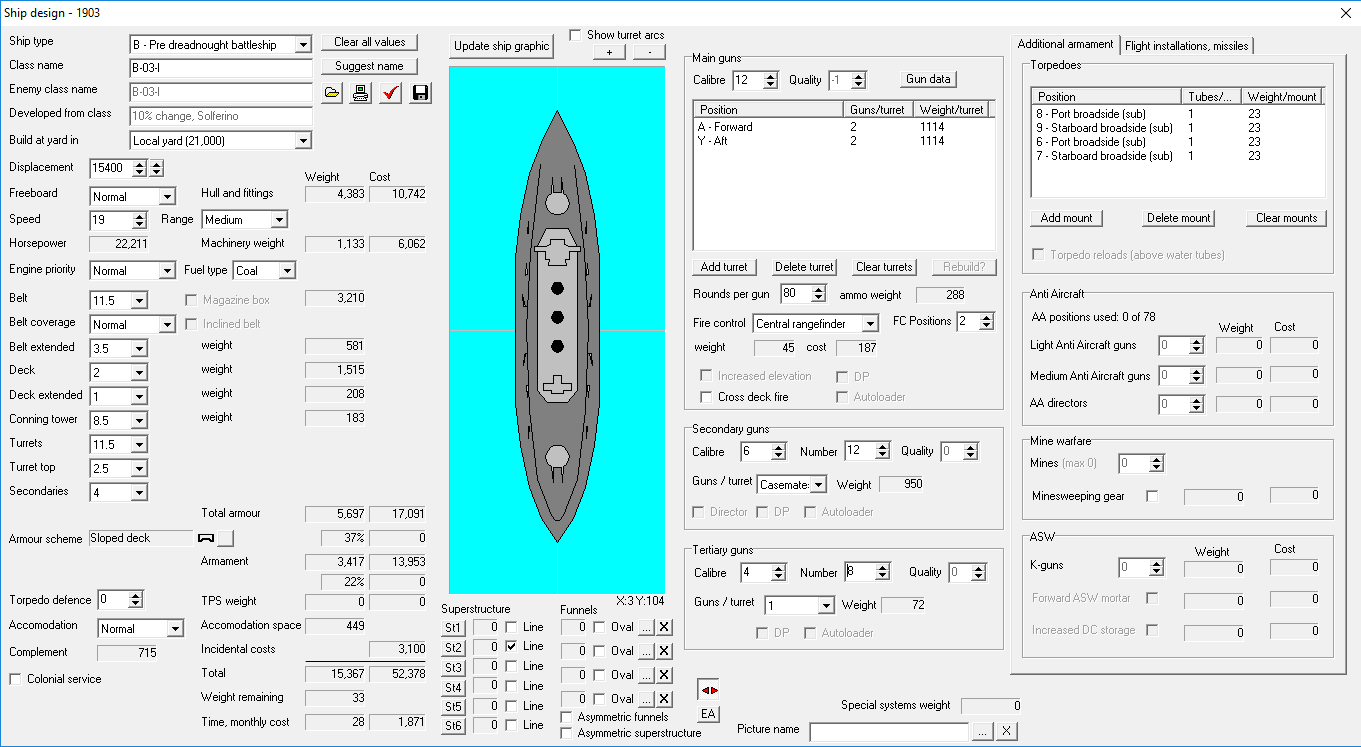Enable Cross deck fire option
Screen dimensions: 1361x747
706,397
